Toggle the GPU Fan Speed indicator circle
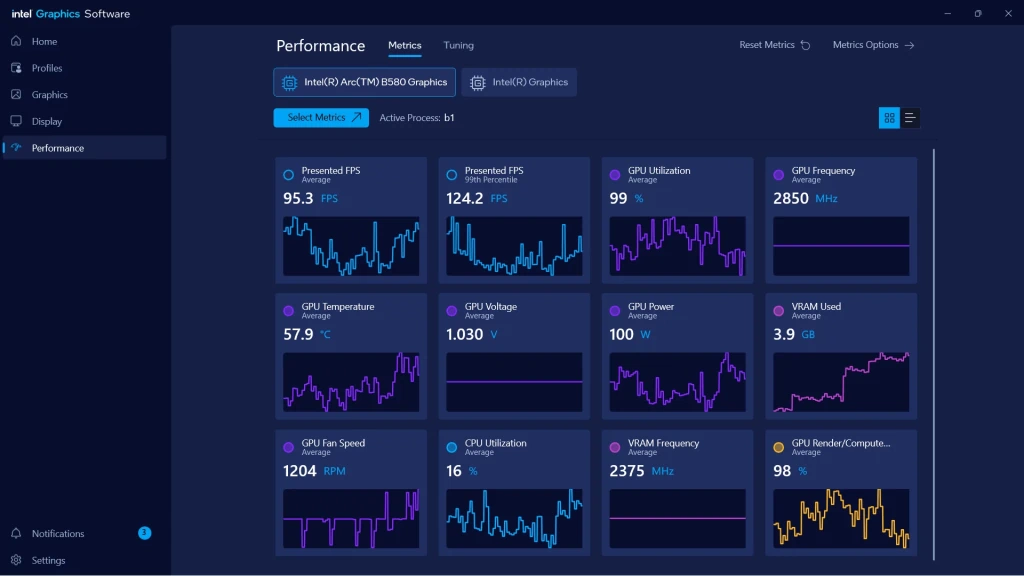Screen dimensions: 1024x576 pyautogui.click(x=289, y=447)
